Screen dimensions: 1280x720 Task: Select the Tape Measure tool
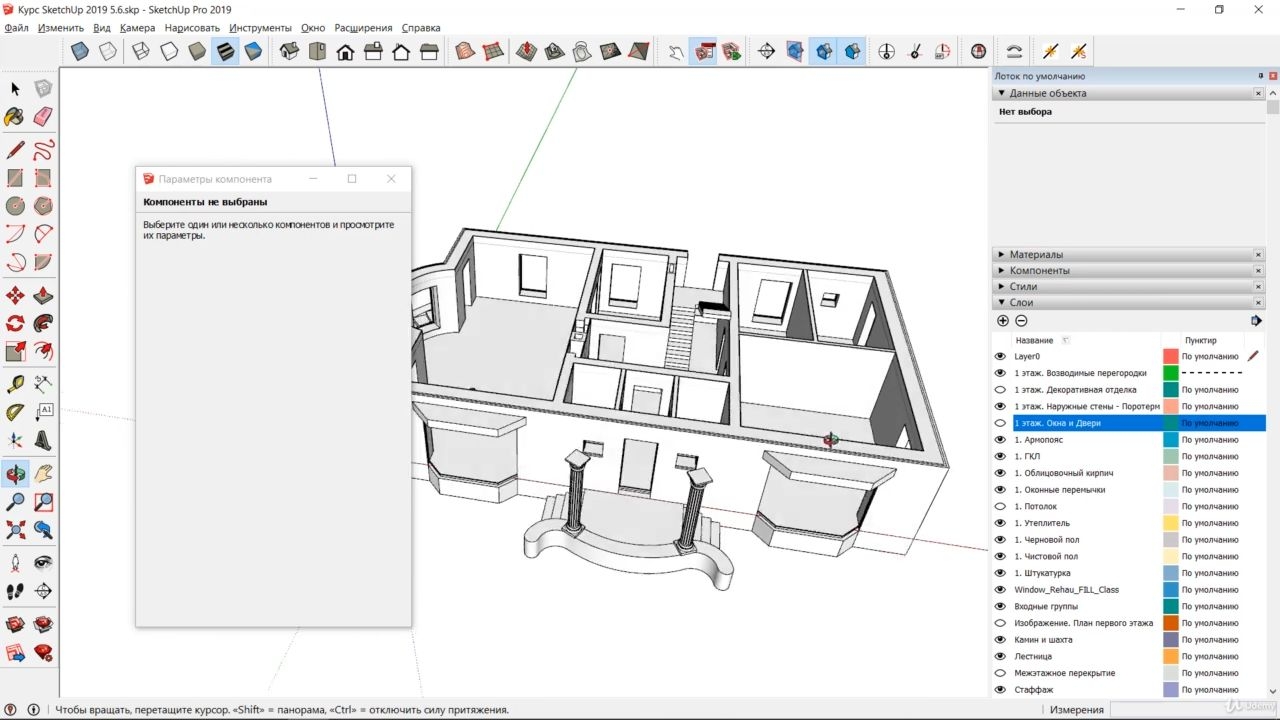(x=15, y=384)
